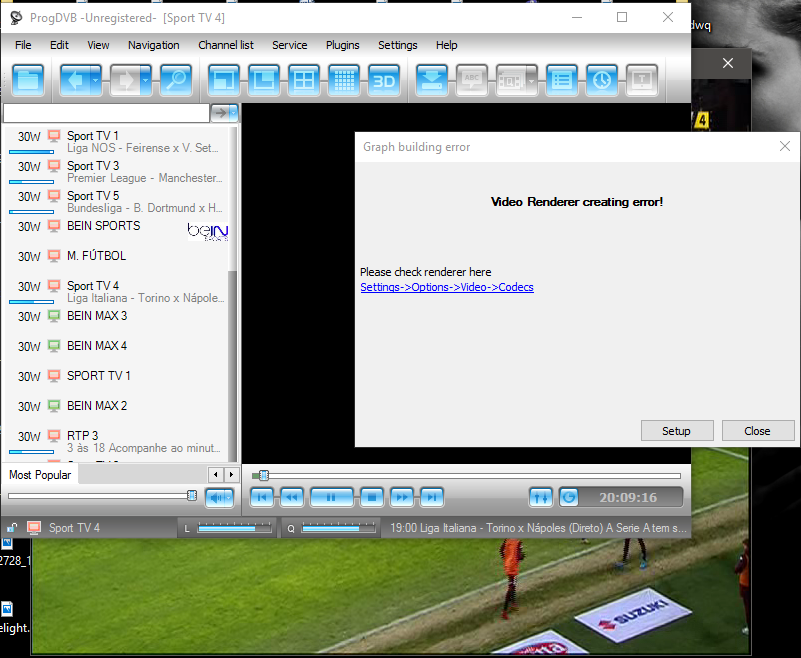801x658 pixels.
Task: Click the playback seek bar
Action: tap(466, 476)
